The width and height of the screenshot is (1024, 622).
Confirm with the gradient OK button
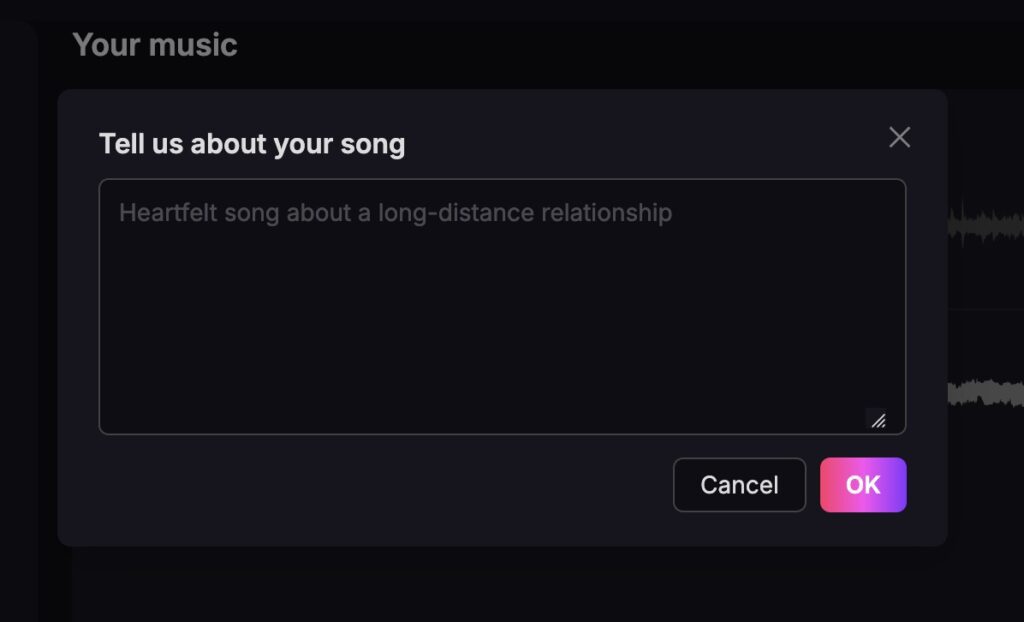coord(863,485)
